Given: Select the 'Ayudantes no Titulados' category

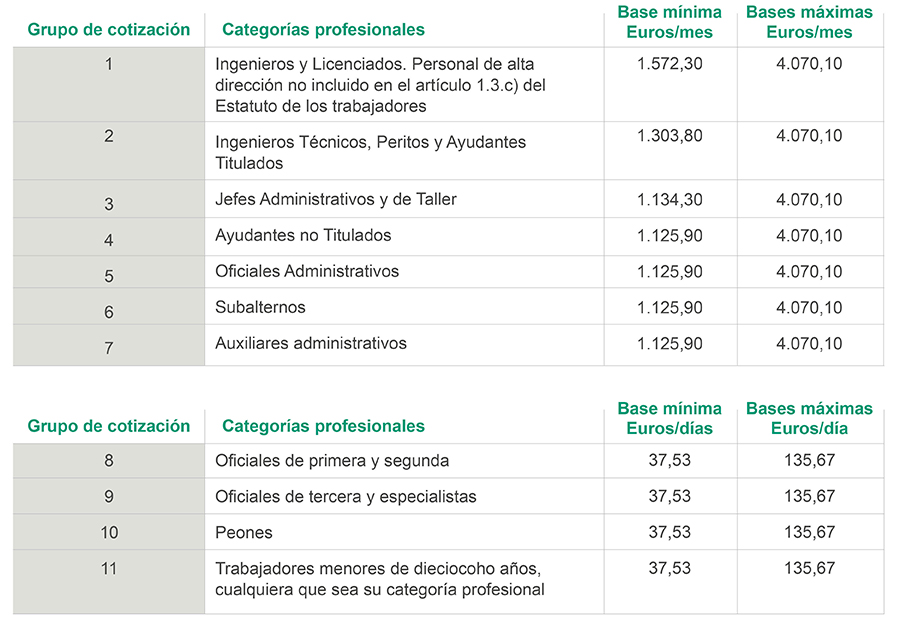Looking at the screenshot, I should tap(303, 235).
